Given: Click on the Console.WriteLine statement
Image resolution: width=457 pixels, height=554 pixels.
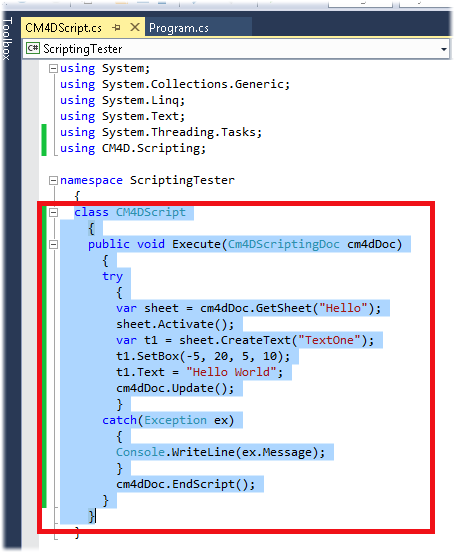Looking at the screenshot, I should point(221,453).
